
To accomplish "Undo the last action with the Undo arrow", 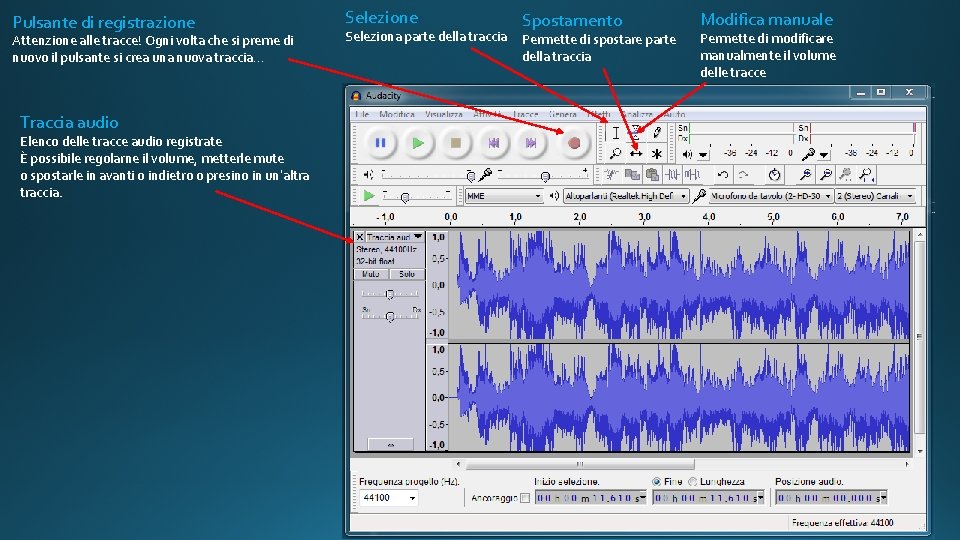I will pos(723,175).
